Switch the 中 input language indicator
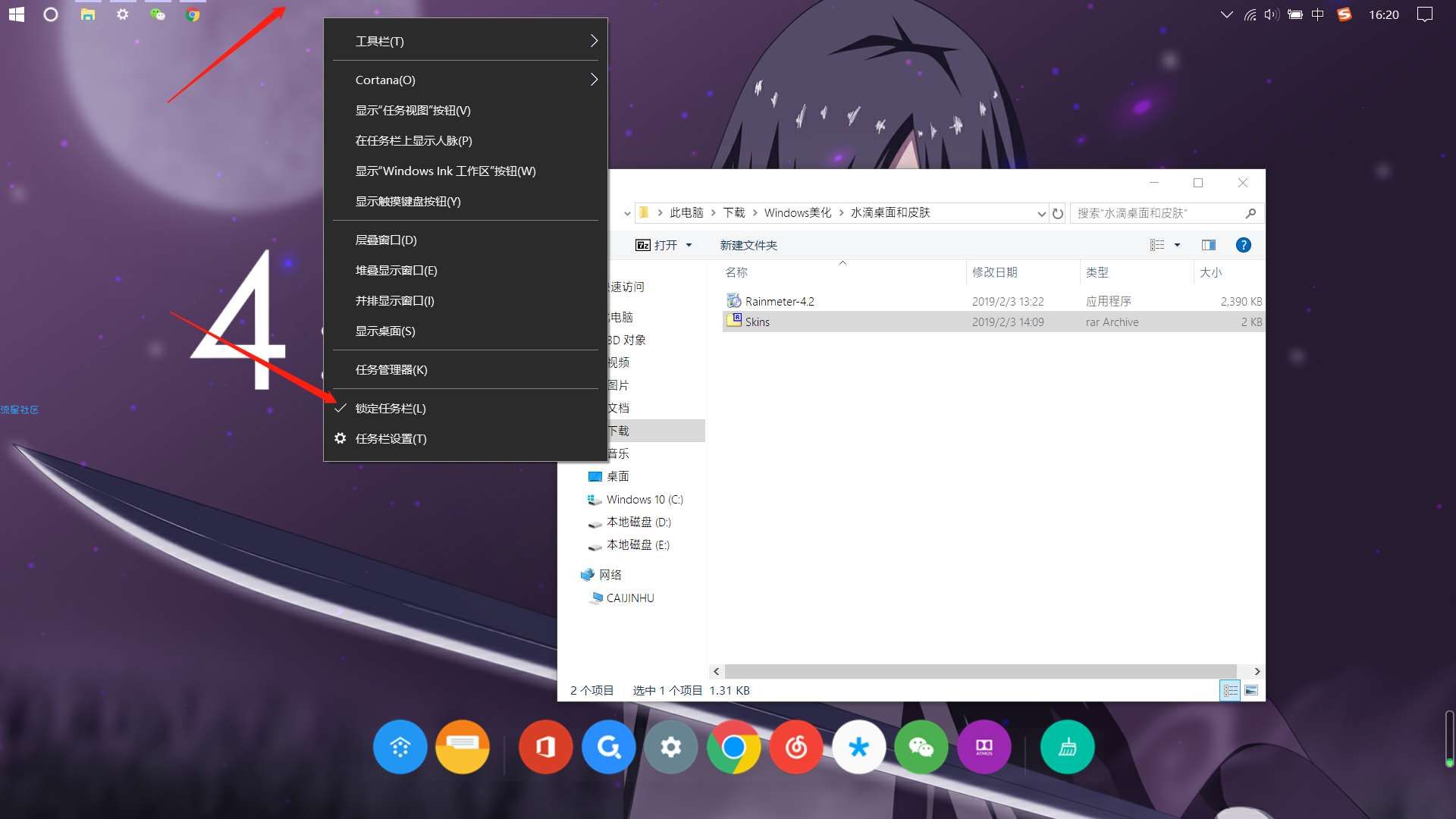 pos(1317,14)
